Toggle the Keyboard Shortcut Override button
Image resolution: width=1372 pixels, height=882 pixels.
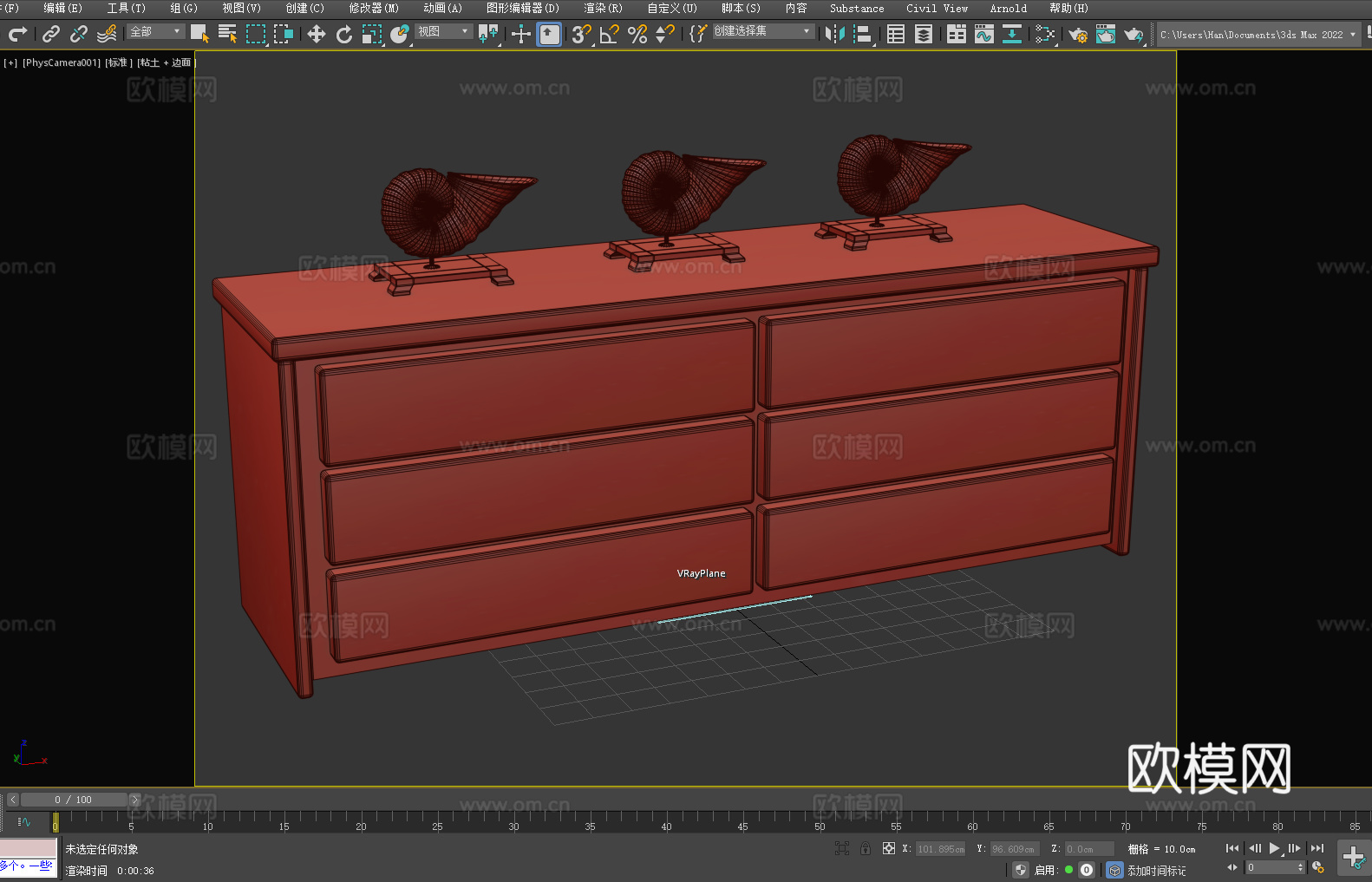549,34
